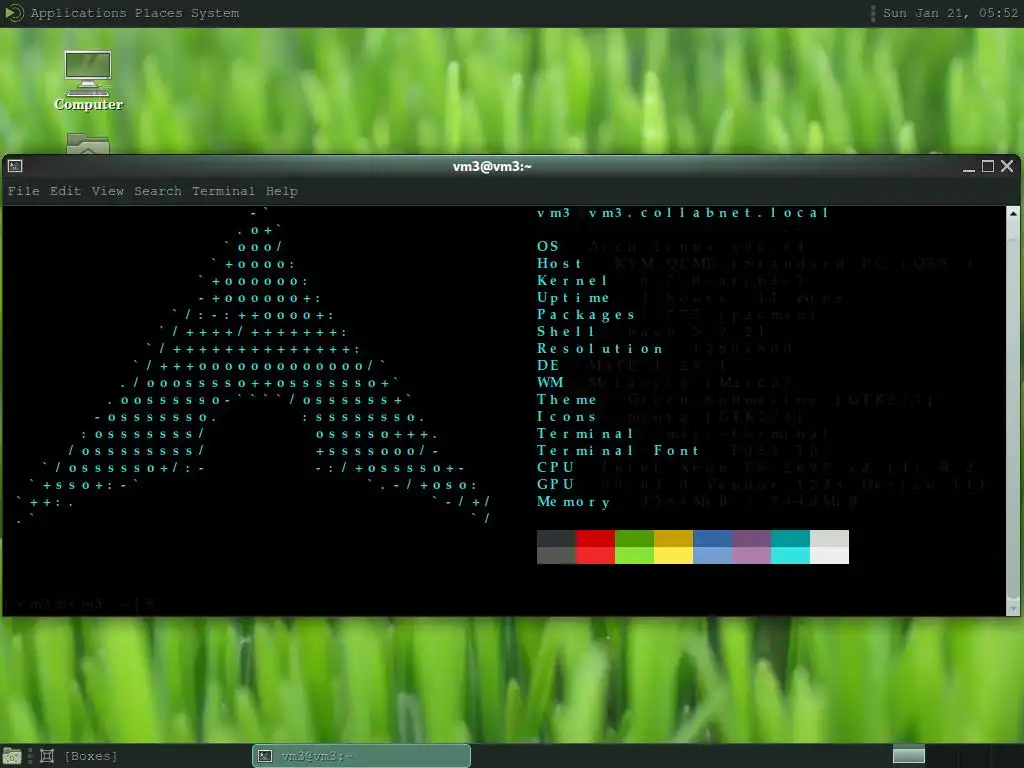Image resolution: width=1024 pixels, height=768 pixels.
Task: Click the bright cyan swatch in the bottom color row
Action: (791, 556)
